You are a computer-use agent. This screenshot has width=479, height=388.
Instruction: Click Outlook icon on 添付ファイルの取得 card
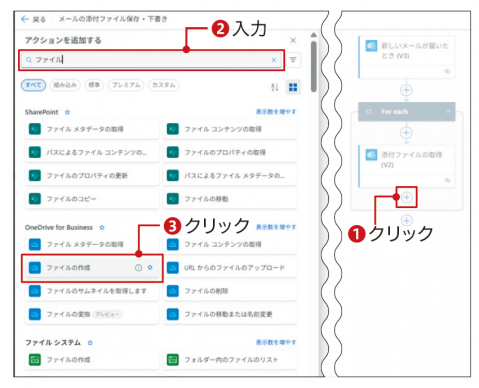point(371,155)
